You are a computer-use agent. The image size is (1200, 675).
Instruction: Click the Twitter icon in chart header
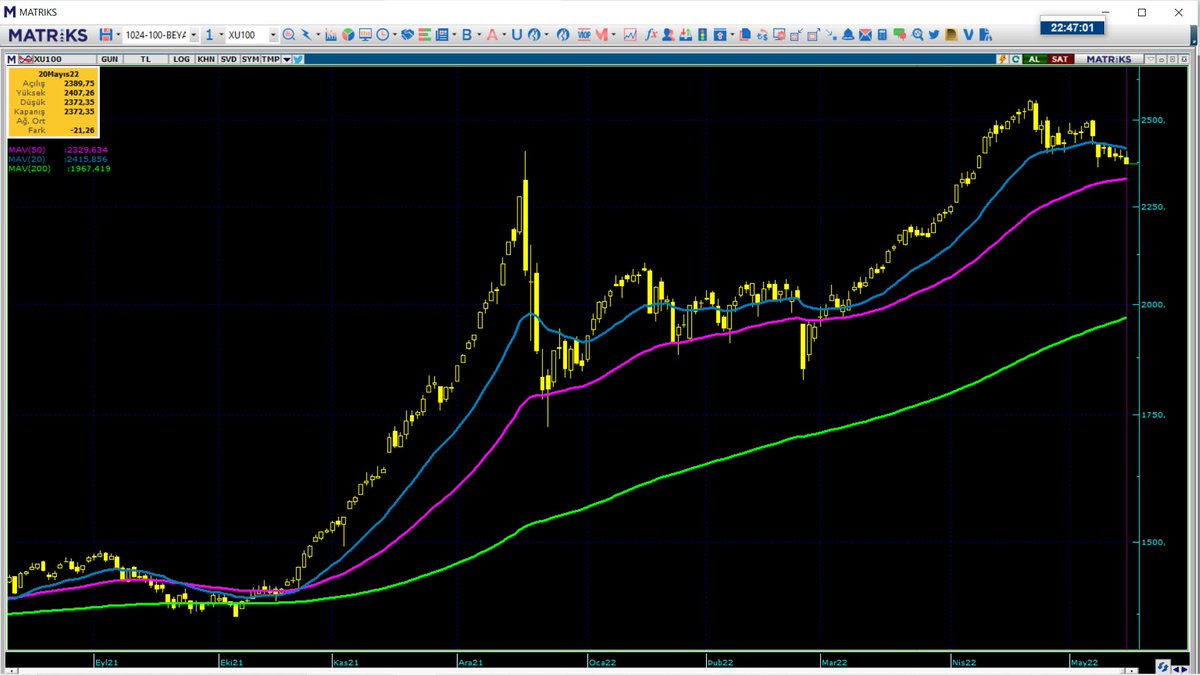(298, 59)
